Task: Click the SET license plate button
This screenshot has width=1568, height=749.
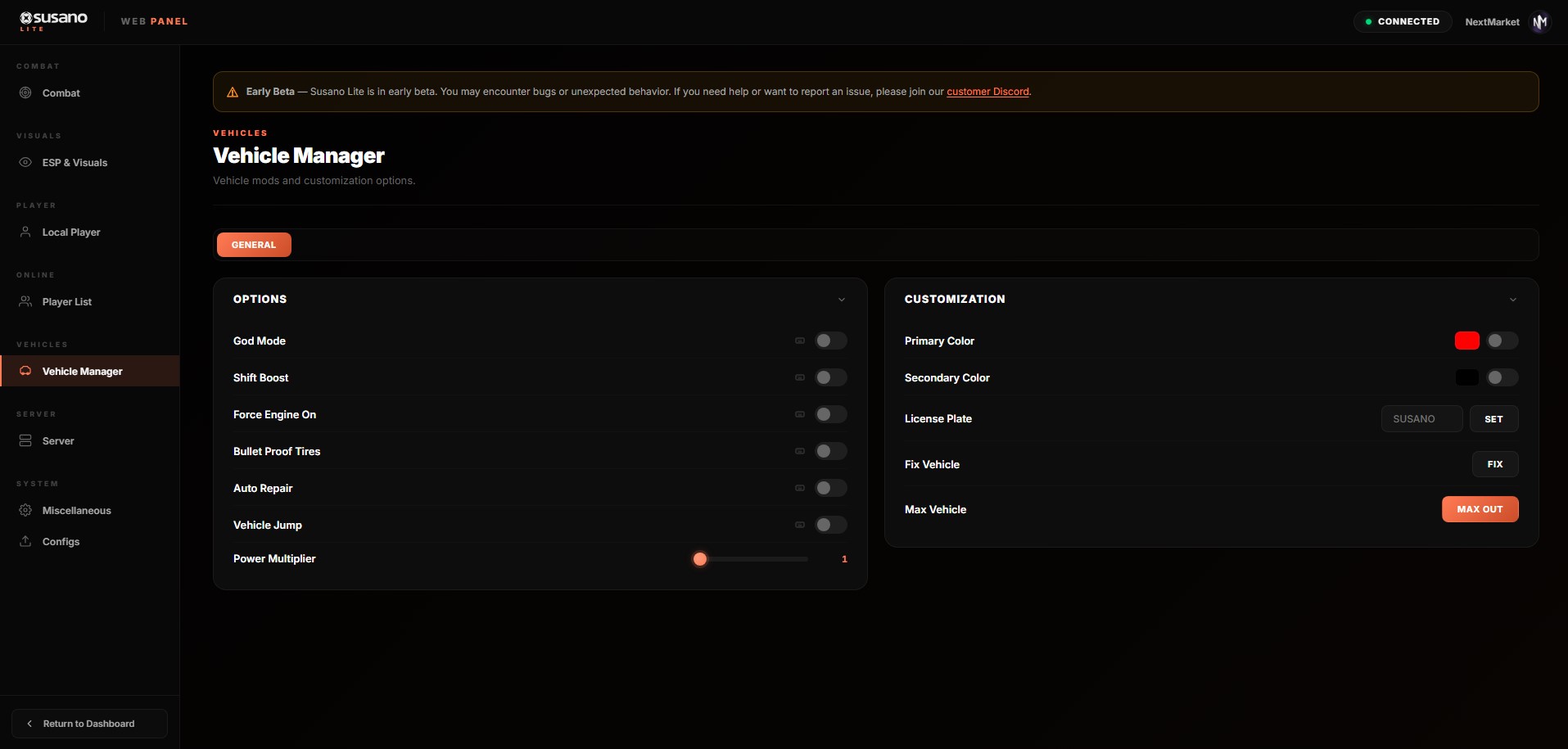Action: [x=1493, y=418]
